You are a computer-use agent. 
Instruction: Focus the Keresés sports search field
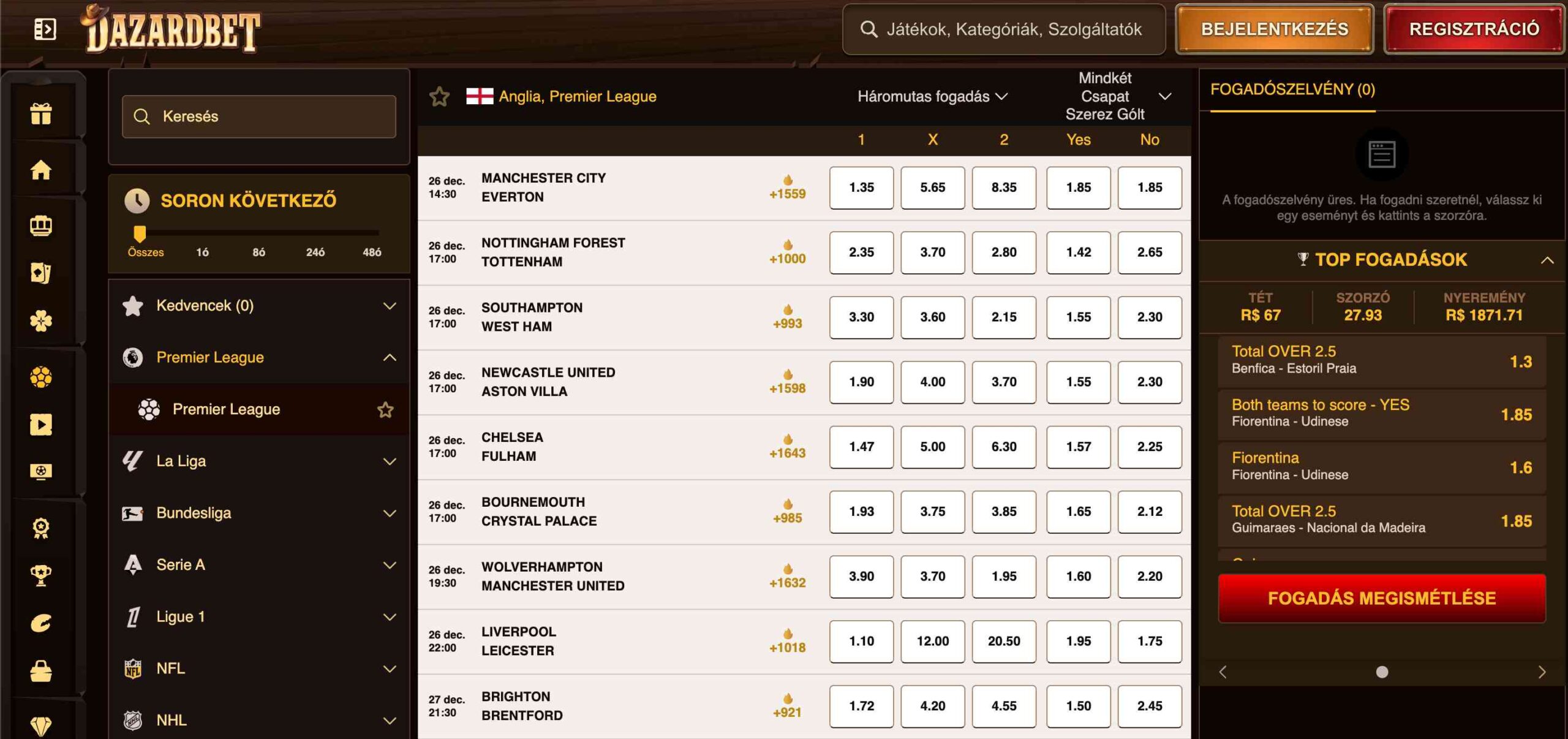pyautogui.click(x=259, y=116)
